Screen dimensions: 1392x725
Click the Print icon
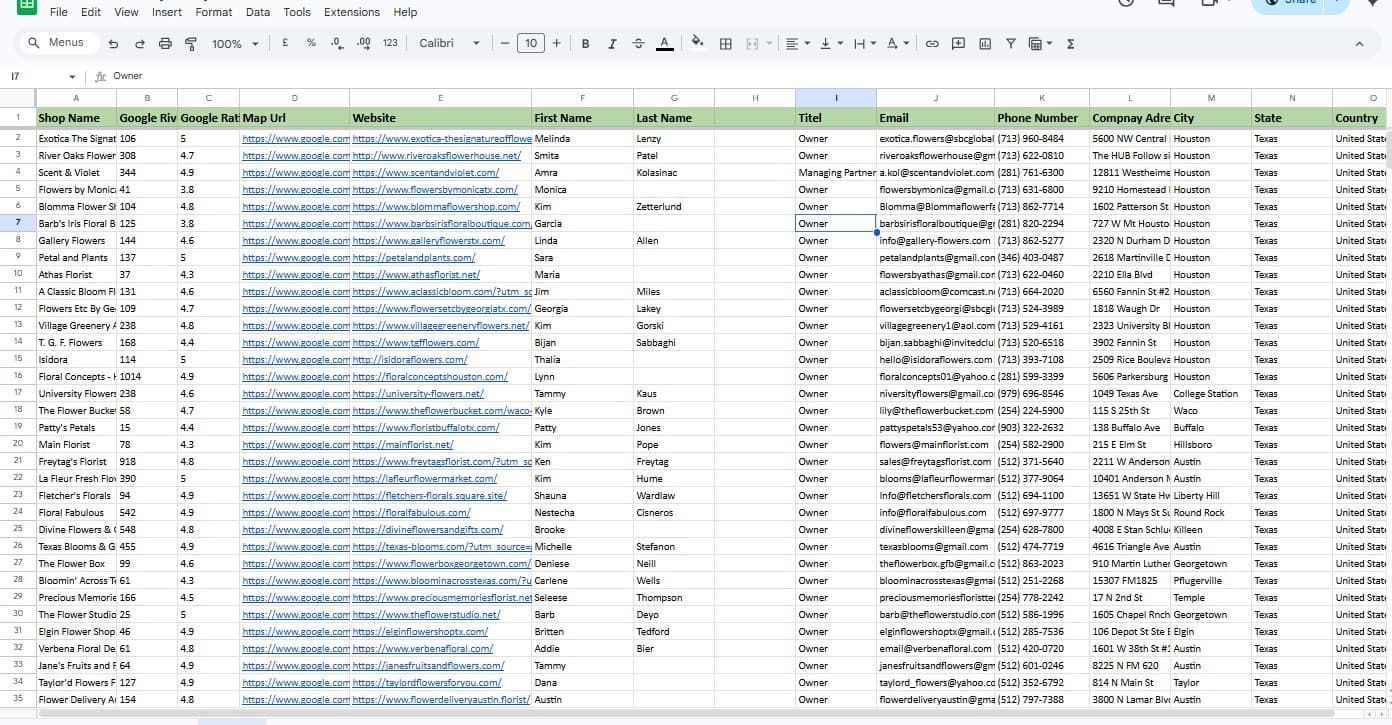(x=166, y=43)
